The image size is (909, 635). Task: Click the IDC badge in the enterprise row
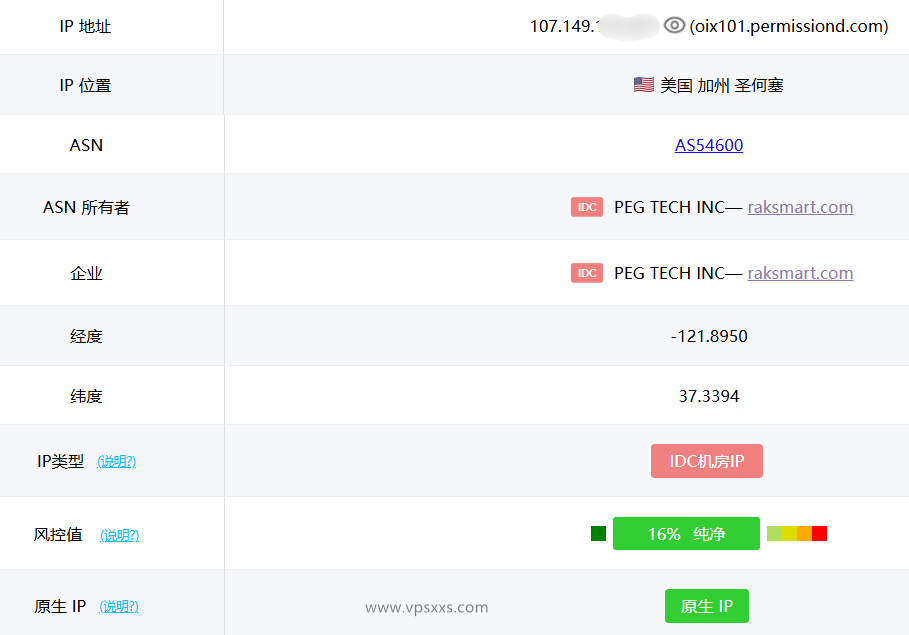(587, 272)
